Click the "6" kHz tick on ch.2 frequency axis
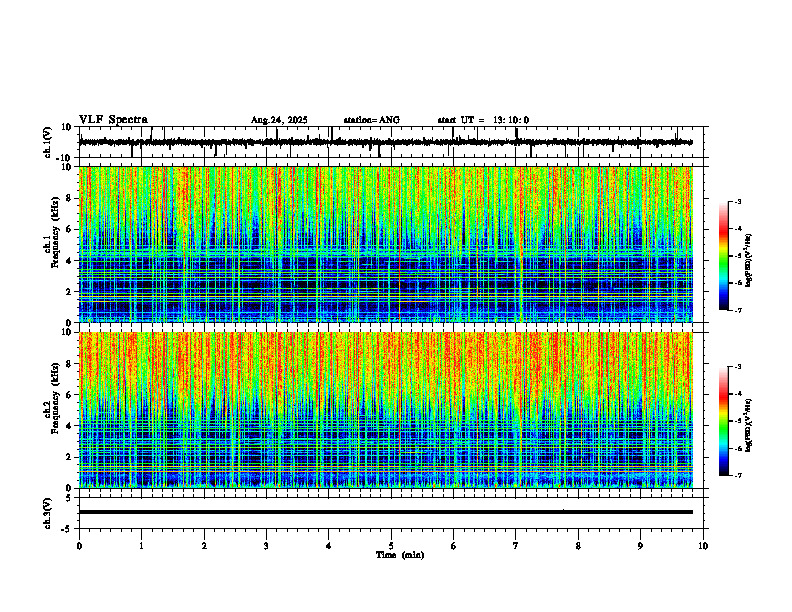Screen dimensions: 792x612 pos(71,395)
